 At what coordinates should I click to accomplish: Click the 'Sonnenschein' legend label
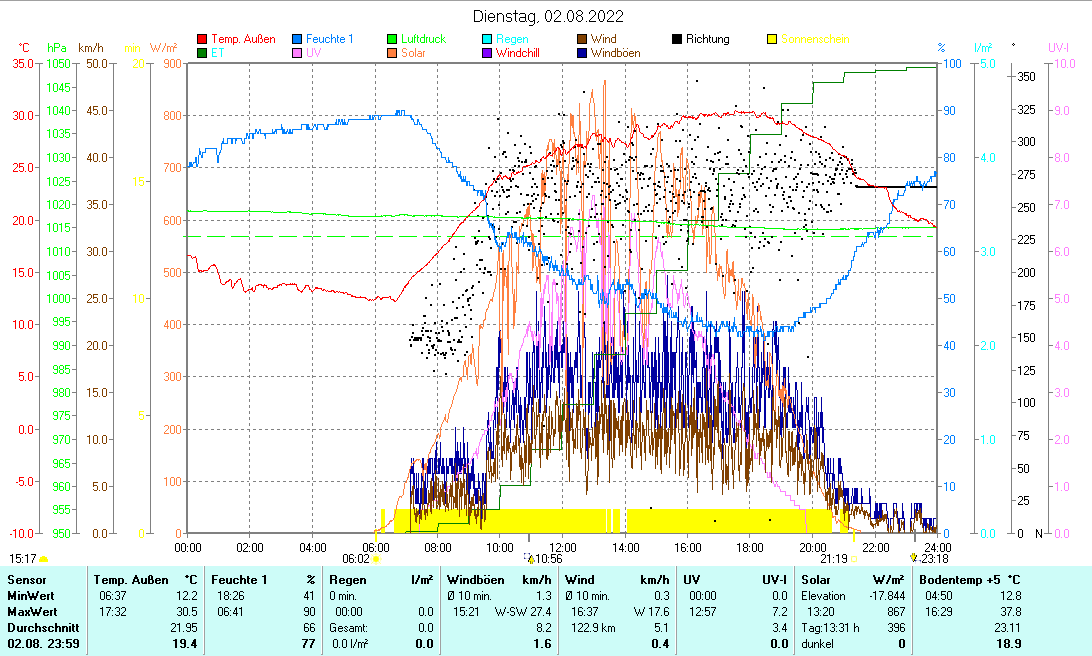click(815, 39)
